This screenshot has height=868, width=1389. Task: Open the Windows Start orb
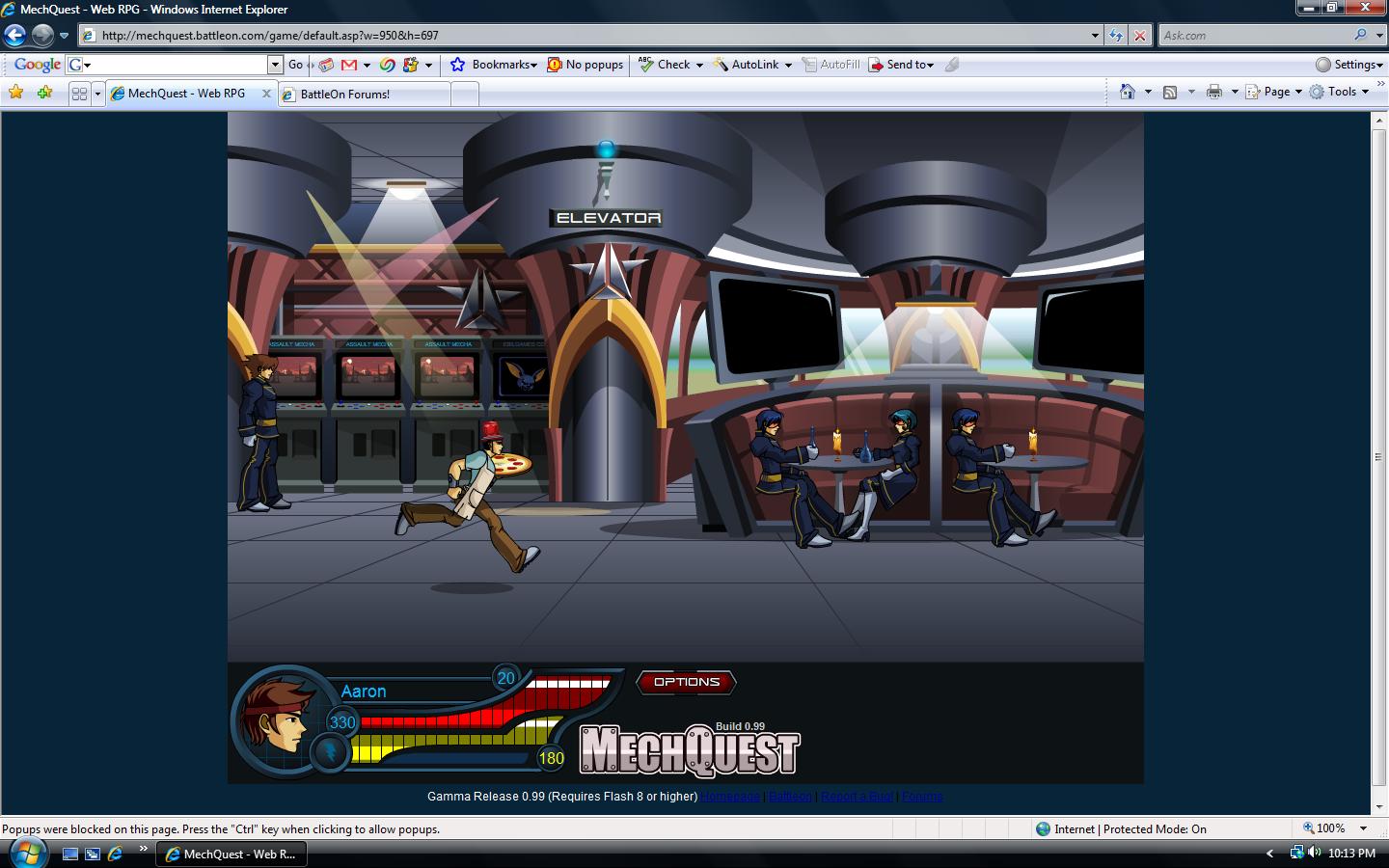click(27, 854)
